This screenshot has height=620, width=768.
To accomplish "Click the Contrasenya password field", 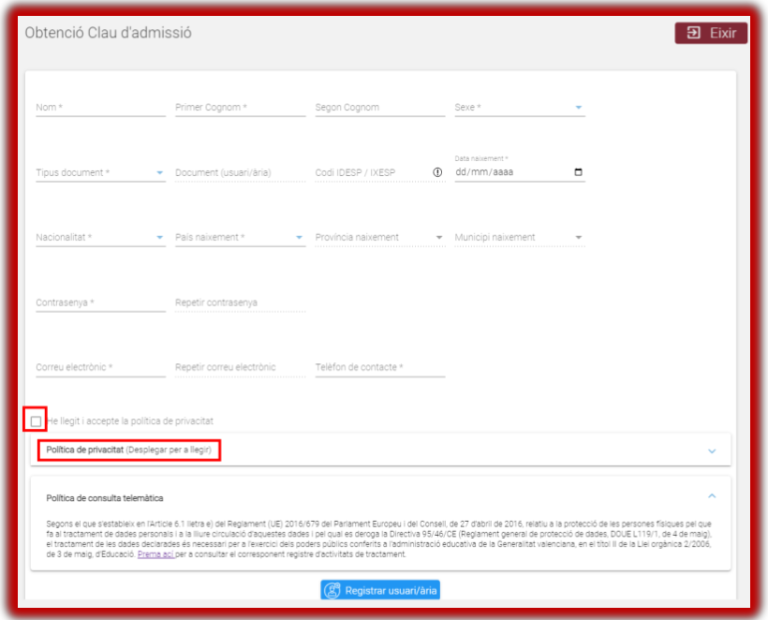I will (x=100, y=303).
